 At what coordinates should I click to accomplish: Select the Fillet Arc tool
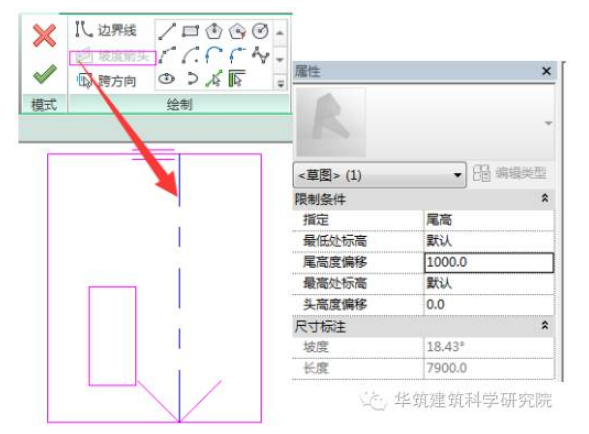pyautogui.click(x=237, y=55)
